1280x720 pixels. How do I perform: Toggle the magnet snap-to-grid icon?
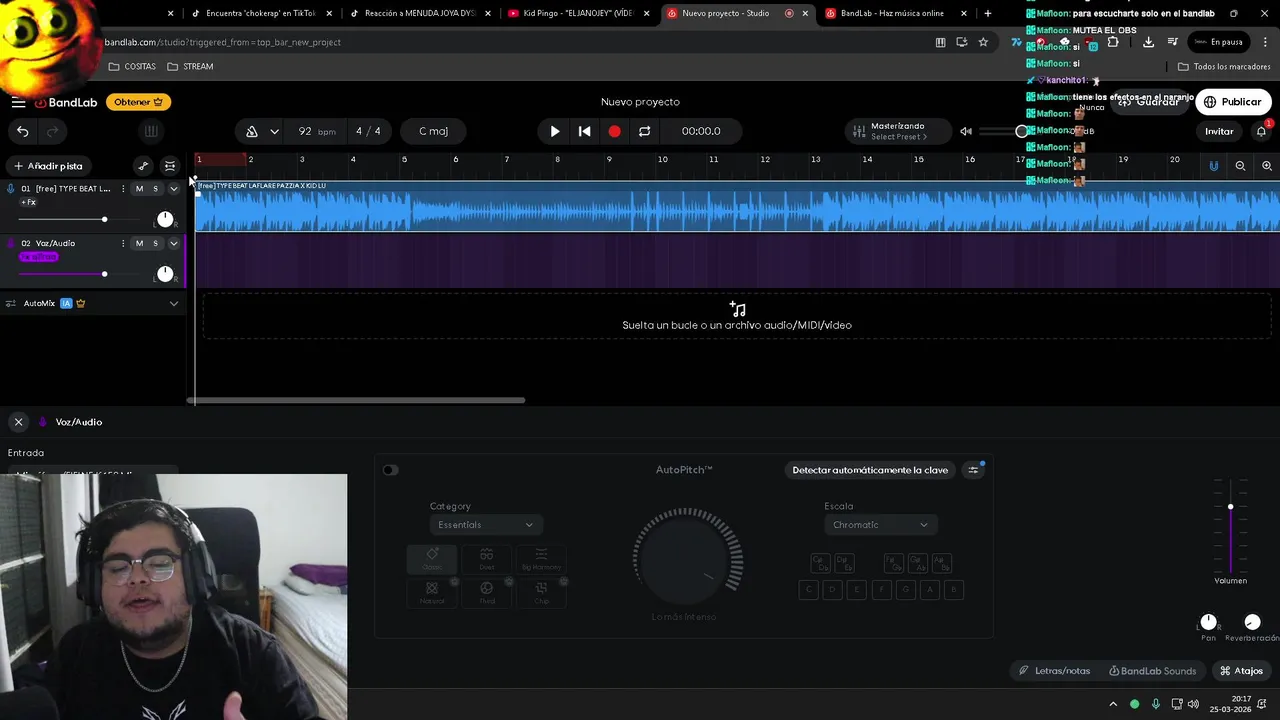point(1214,166)
